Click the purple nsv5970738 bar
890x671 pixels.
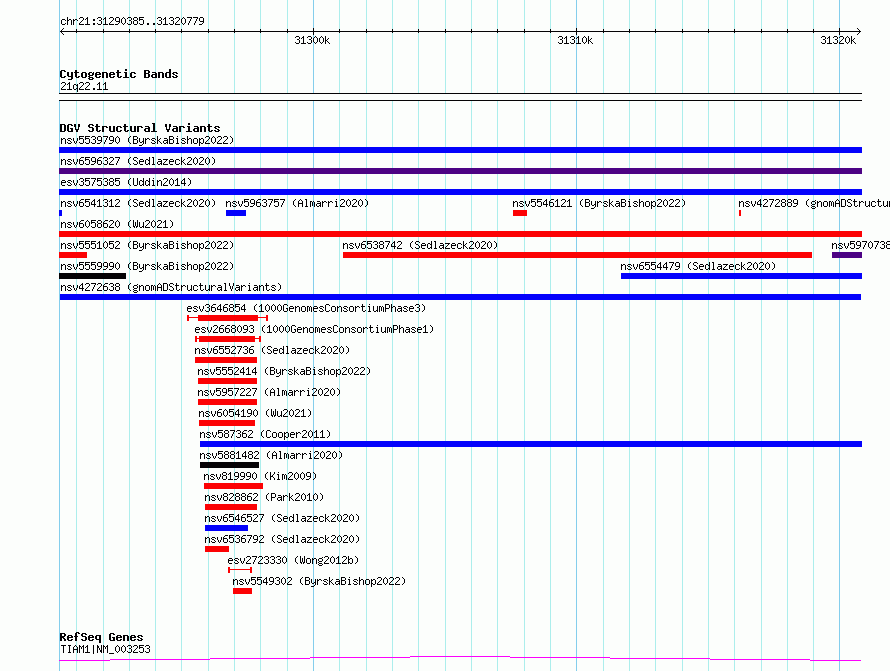coord(847,255)
